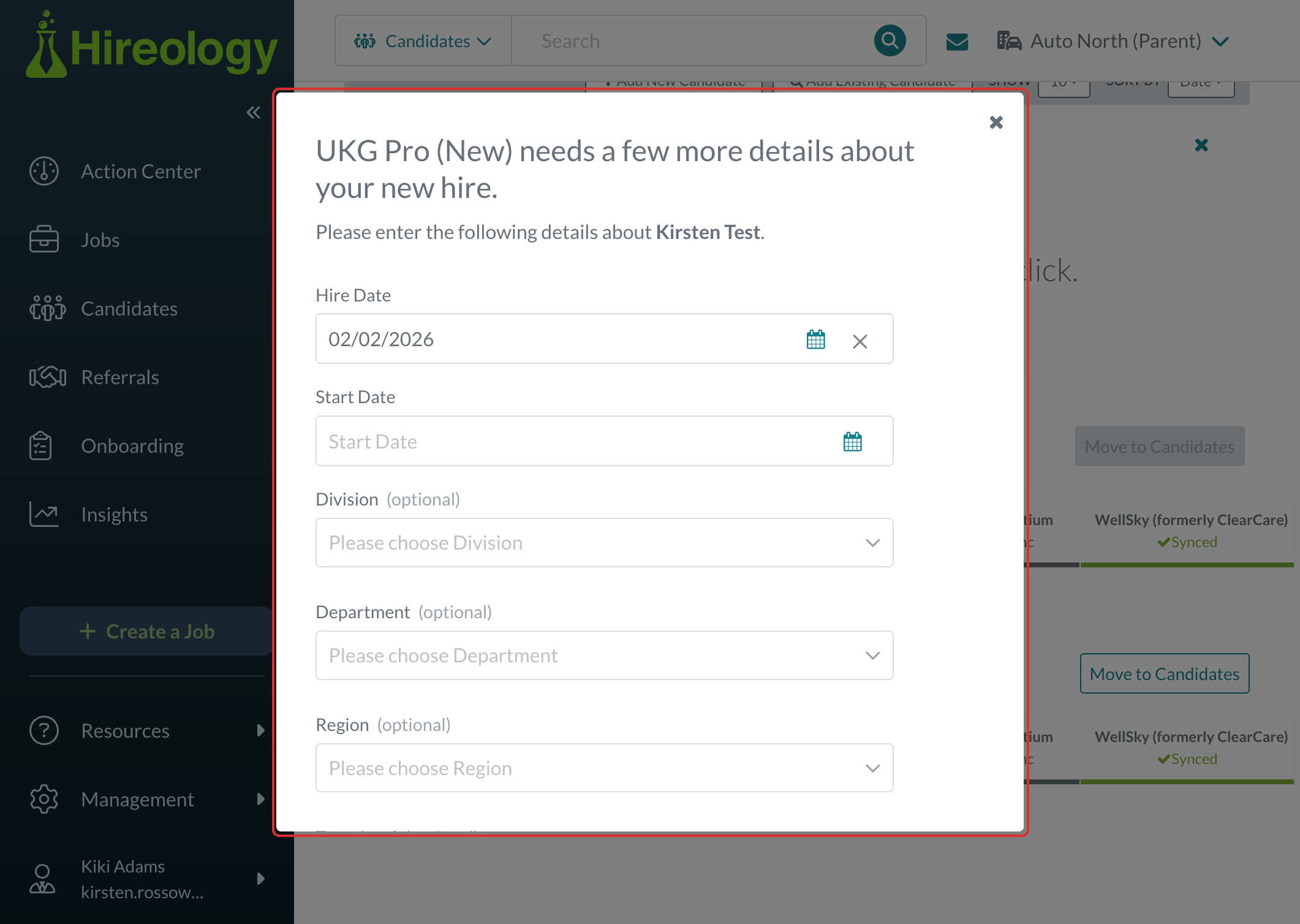
Task: Open the Candidates search type dropdown
Action: (423, 41)
